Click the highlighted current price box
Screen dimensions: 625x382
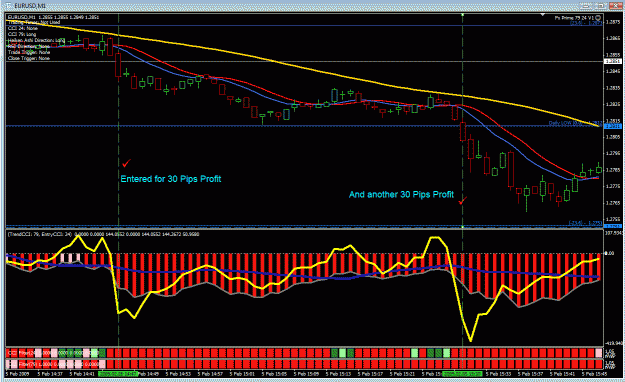point(613,61)
